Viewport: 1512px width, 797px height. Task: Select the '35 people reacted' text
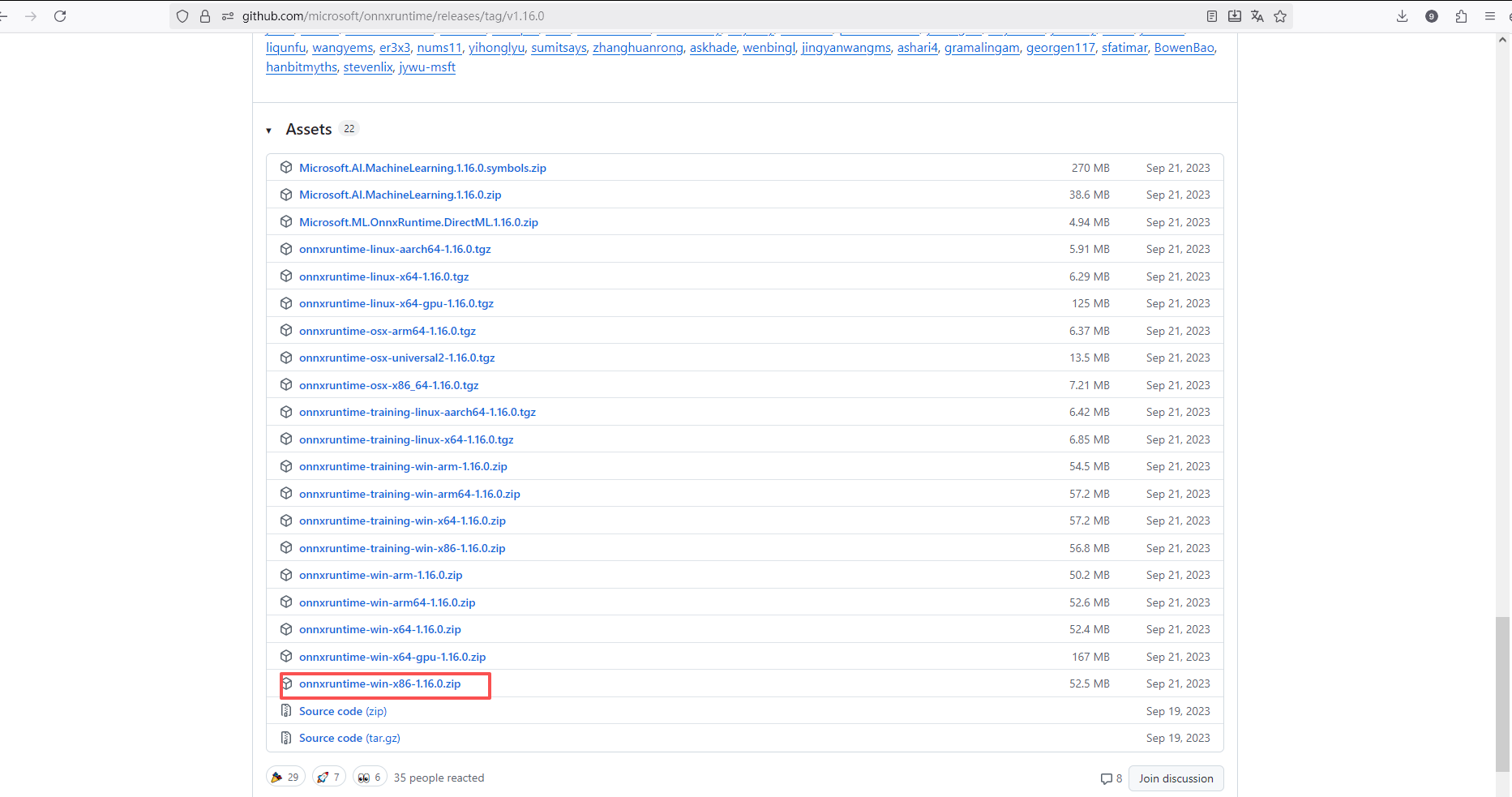coord(439,778)
